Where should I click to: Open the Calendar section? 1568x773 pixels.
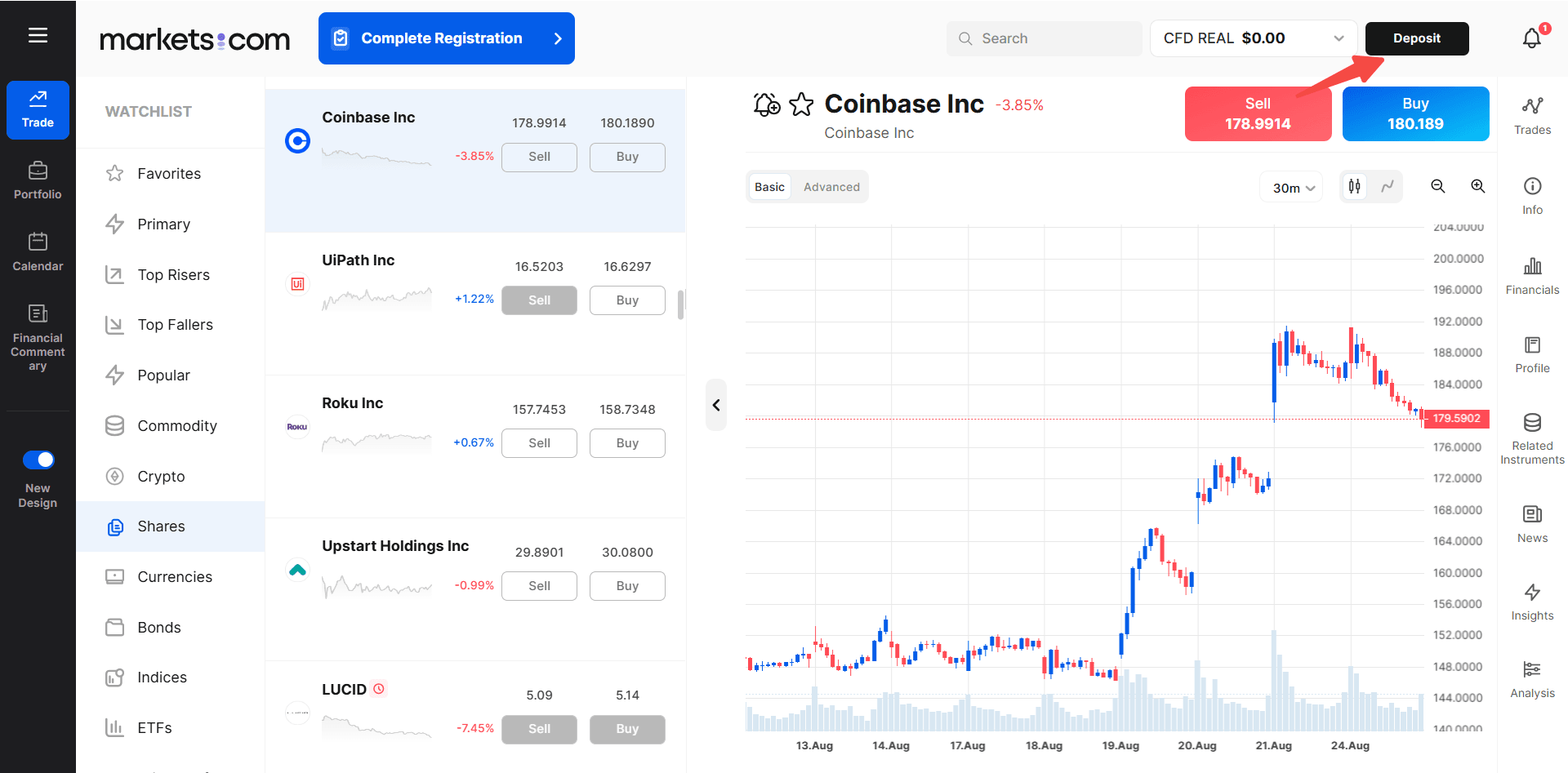38,252
